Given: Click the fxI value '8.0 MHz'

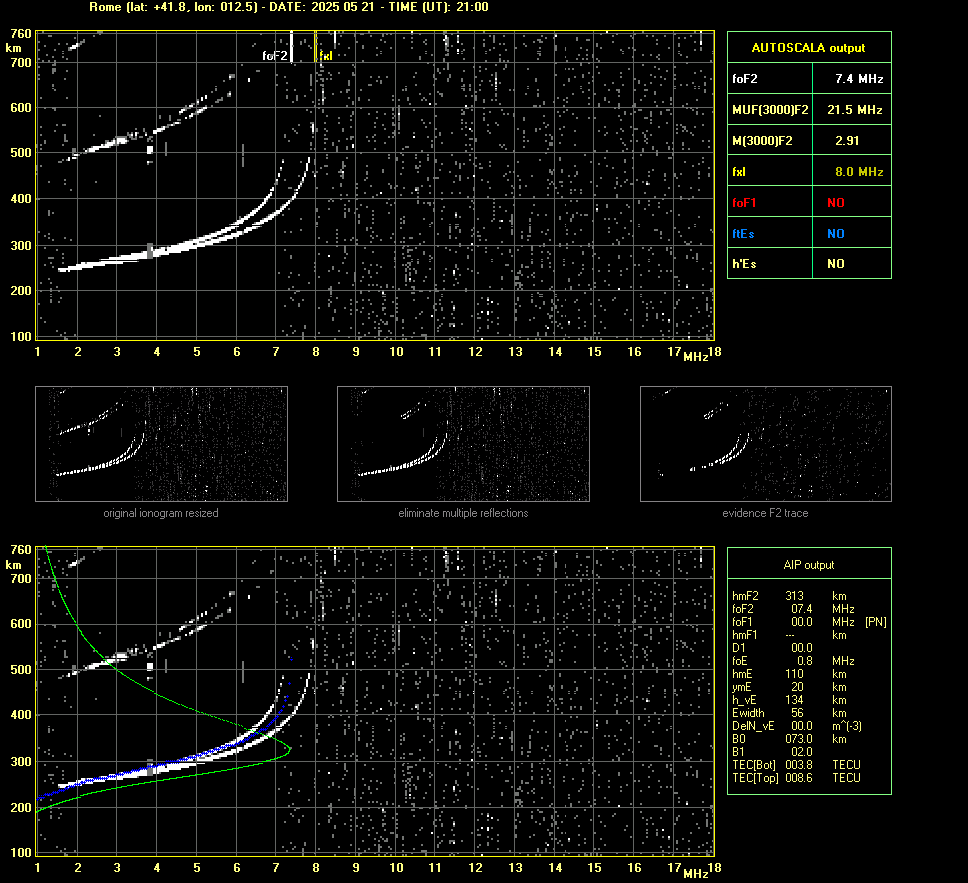Looking at the screenshot, I should coord(859,172).
